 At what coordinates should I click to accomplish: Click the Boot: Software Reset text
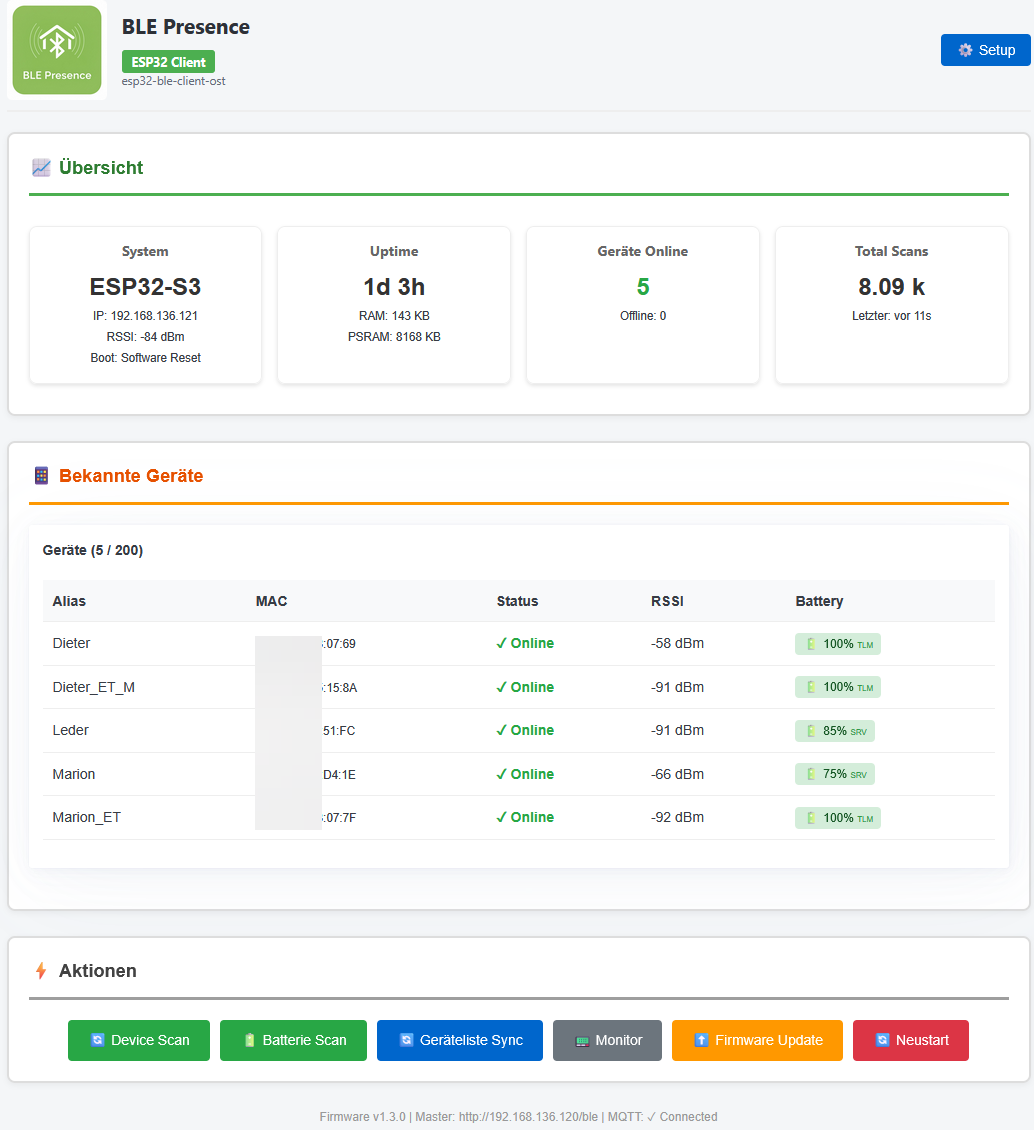pos(146,357)
